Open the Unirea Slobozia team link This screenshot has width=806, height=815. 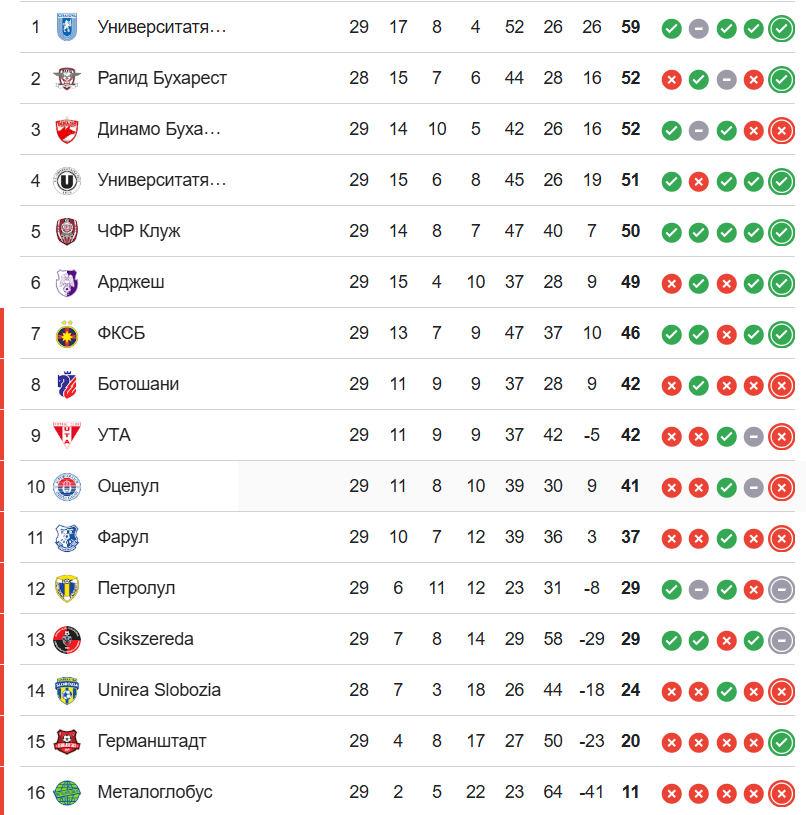[x=159, y=690]
